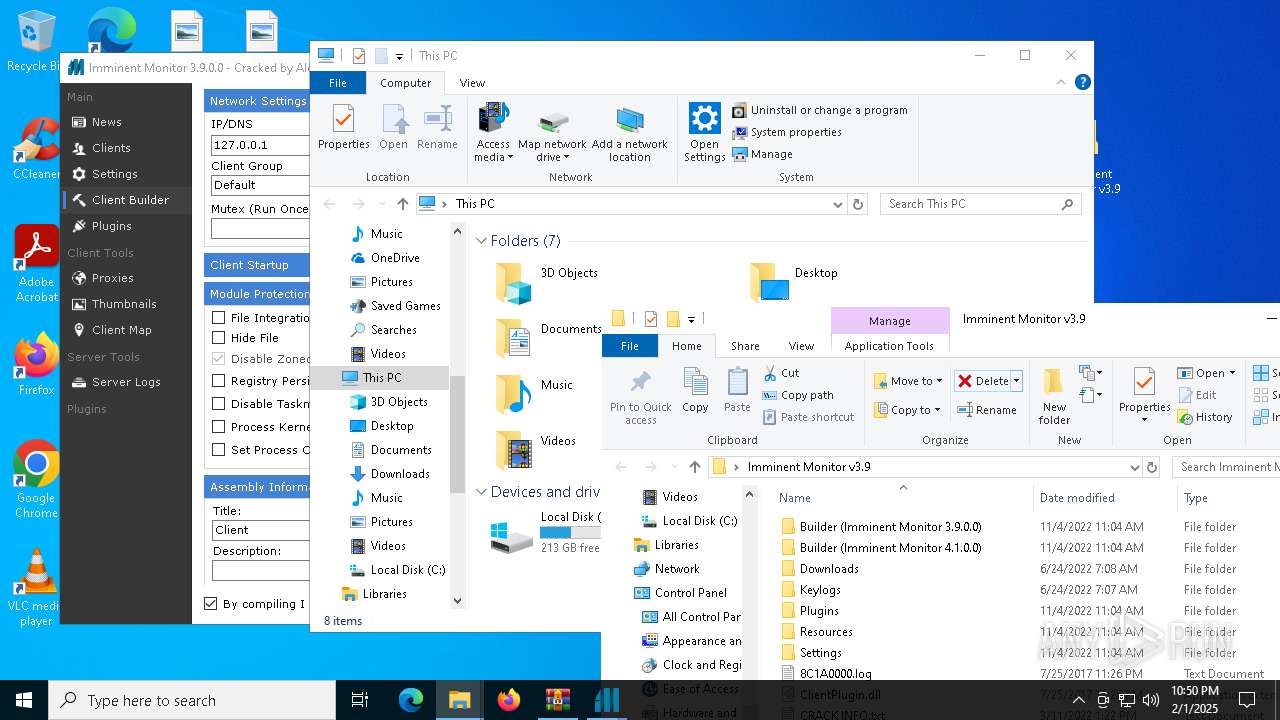Collapse the Folders (7) group
Screen dimensions: 1280x720
(x=481, y=241)
